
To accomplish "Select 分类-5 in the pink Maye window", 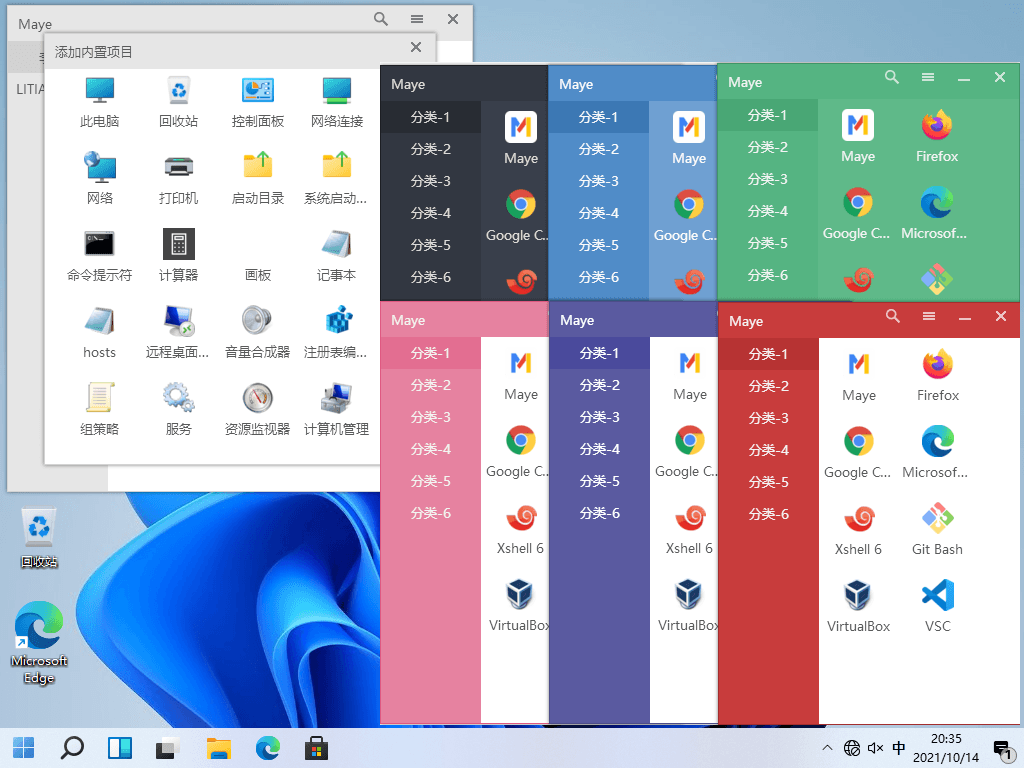I will [x=430, y=481].
